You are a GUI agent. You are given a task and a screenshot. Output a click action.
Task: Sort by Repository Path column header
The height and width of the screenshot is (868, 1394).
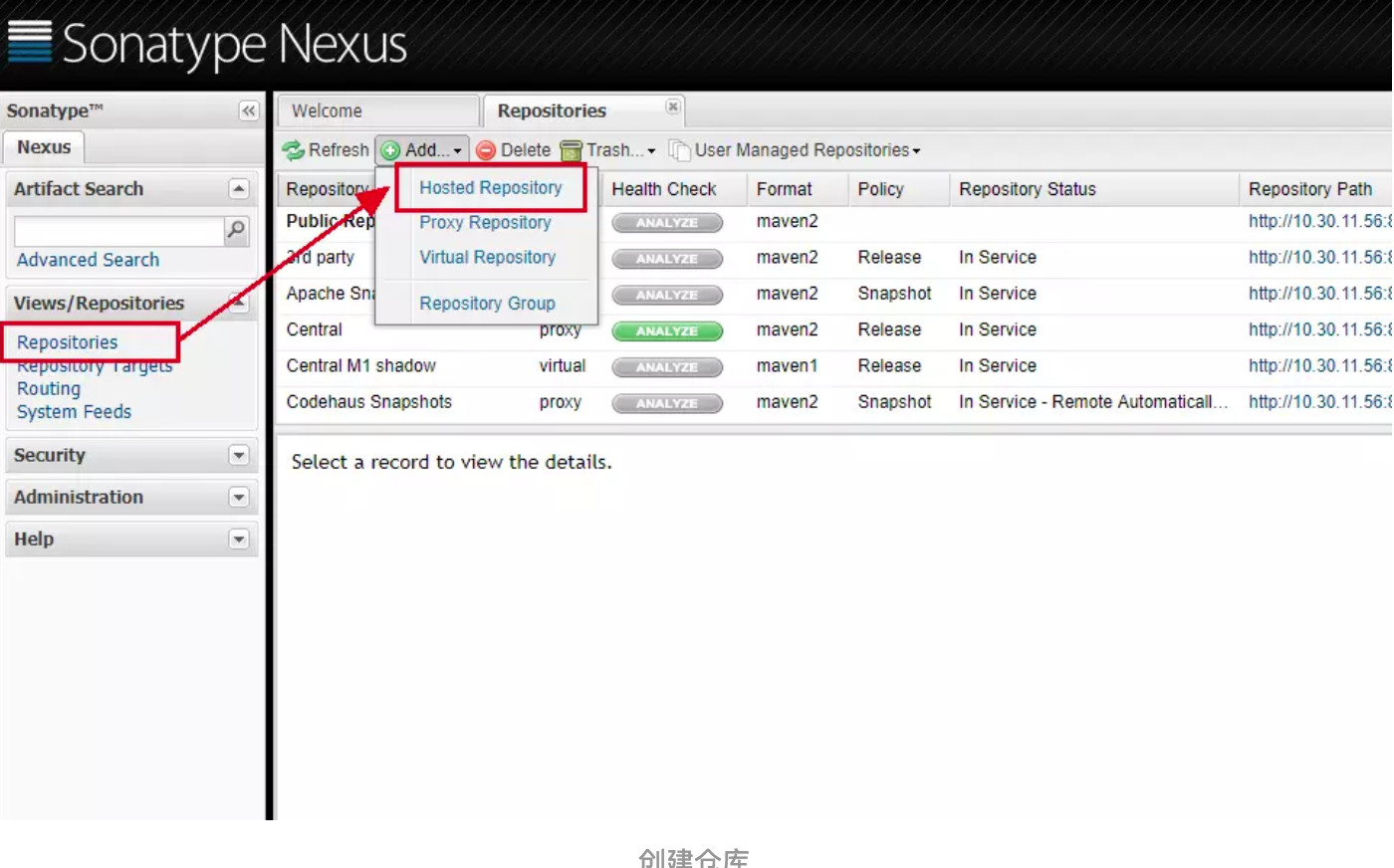(1315, 189)
